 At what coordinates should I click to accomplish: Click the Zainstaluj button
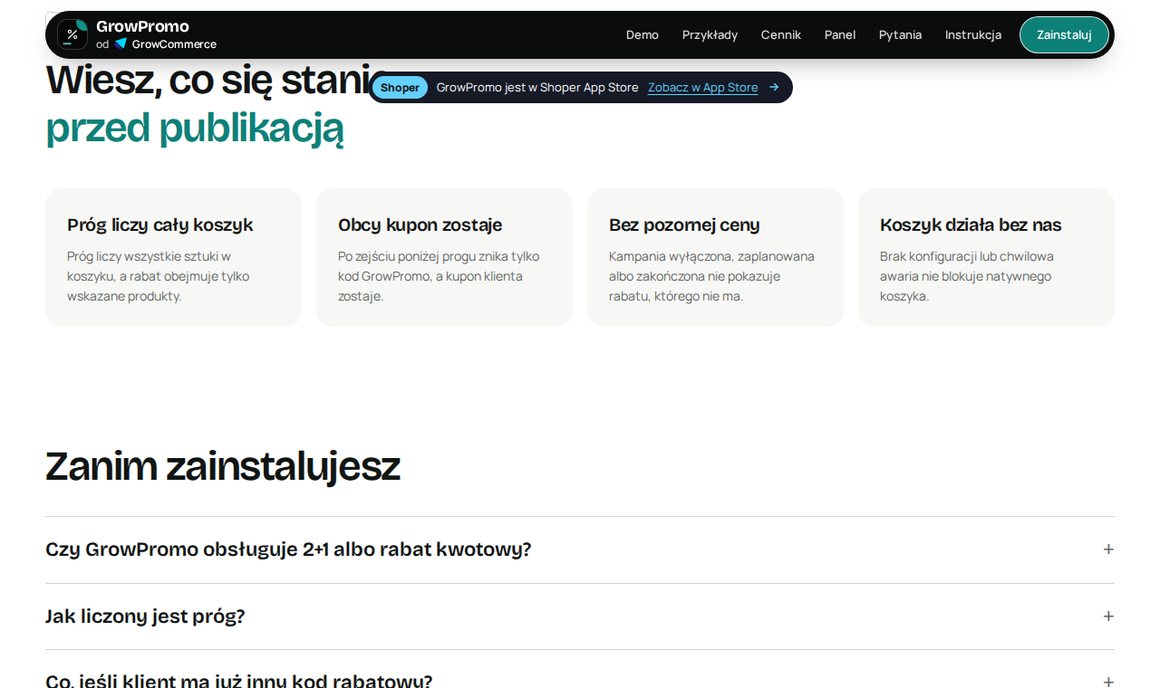pyautogui.click(x=1064, y=35)
